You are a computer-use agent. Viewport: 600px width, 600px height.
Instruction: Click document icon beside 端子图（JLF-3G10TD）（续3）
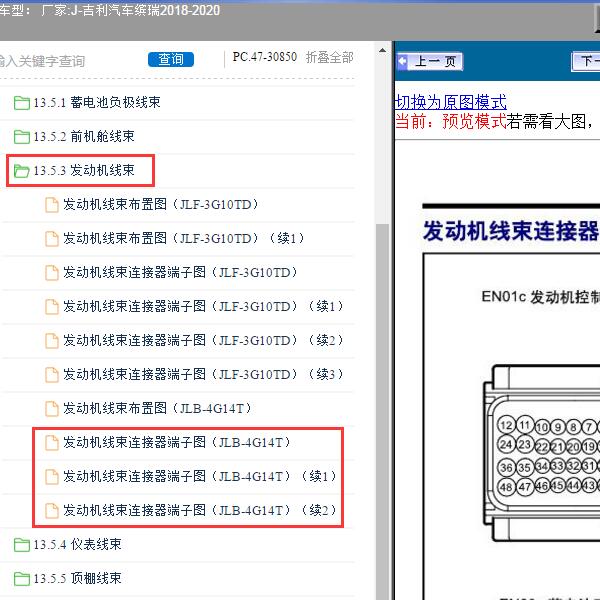click(52, 375)
